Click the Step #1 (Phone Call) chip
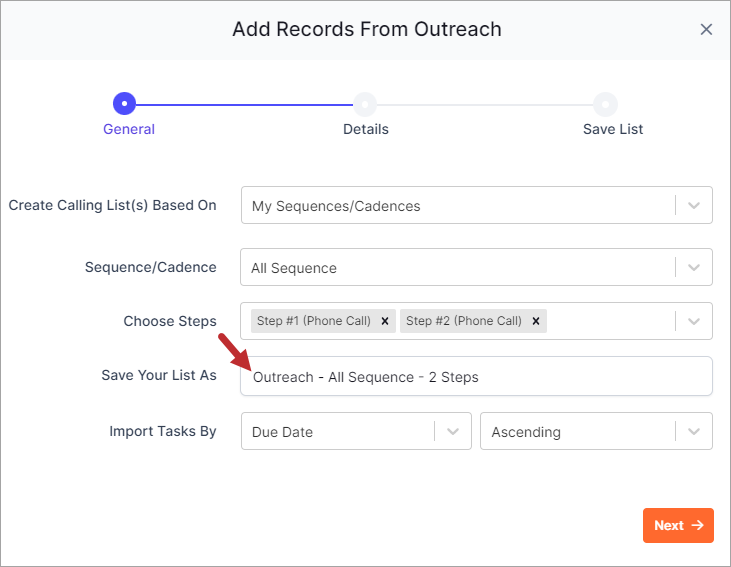Screen dimensions: 731x567 click(x=313, y=321)
